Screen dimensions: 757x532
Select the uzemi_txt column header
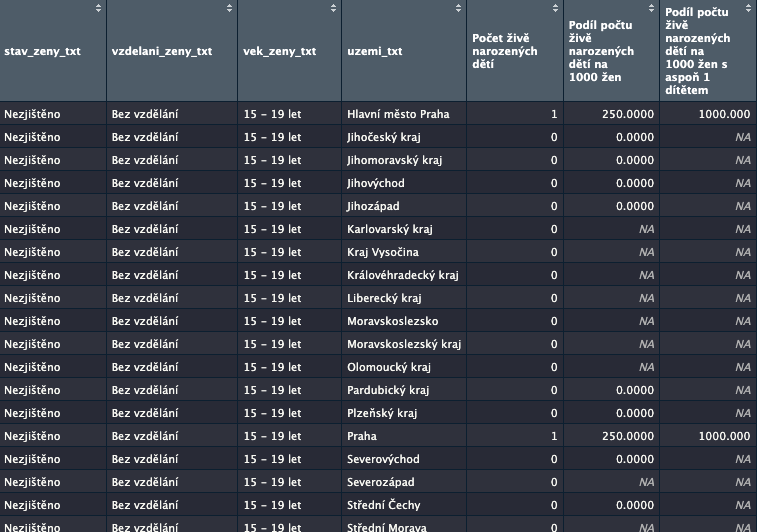pyautogui.click(x=374, y=52)
